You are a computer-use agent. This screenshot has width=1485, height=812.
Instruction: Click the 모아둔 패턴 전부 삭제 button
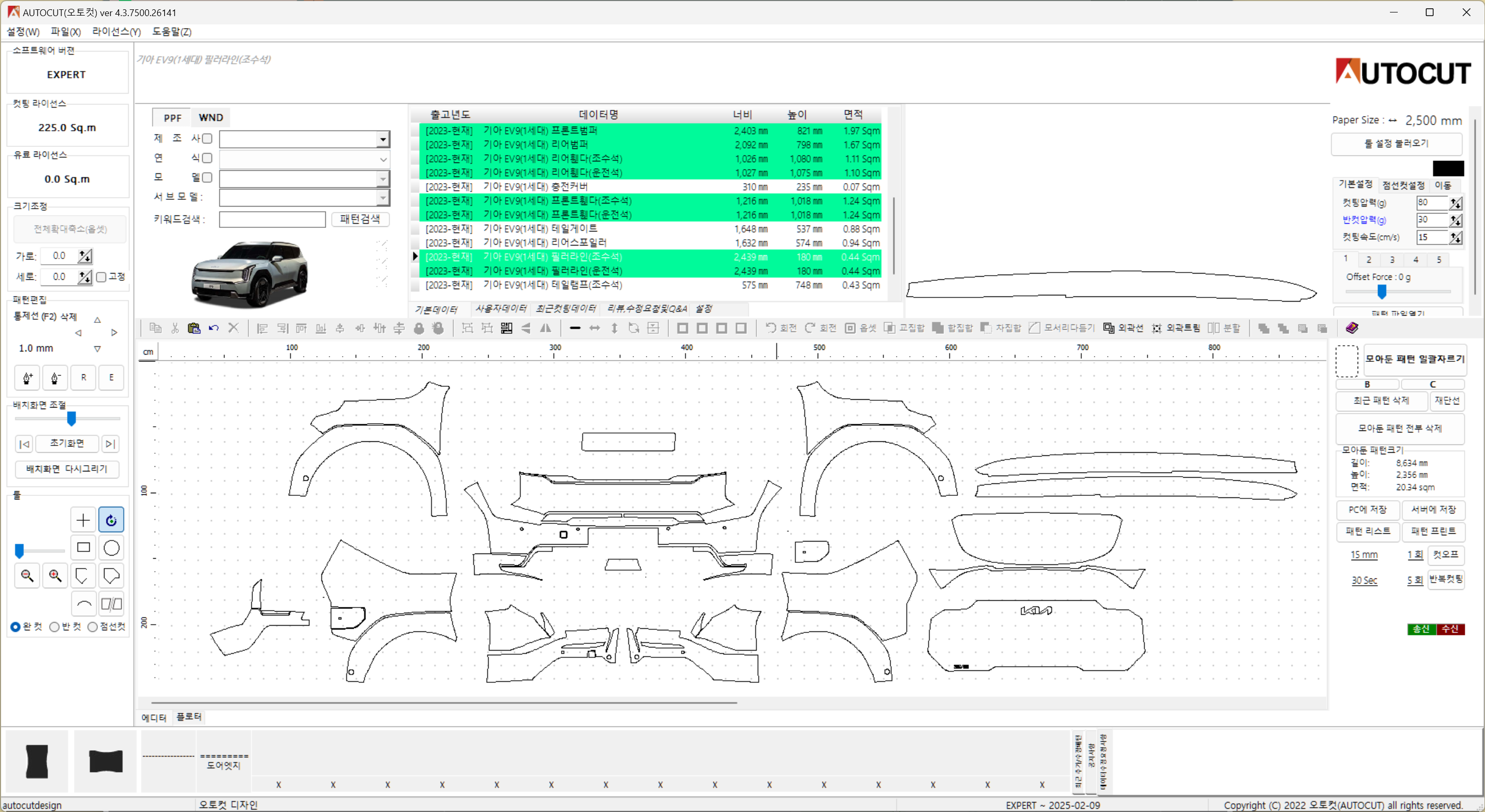(x=1399, y=428)
